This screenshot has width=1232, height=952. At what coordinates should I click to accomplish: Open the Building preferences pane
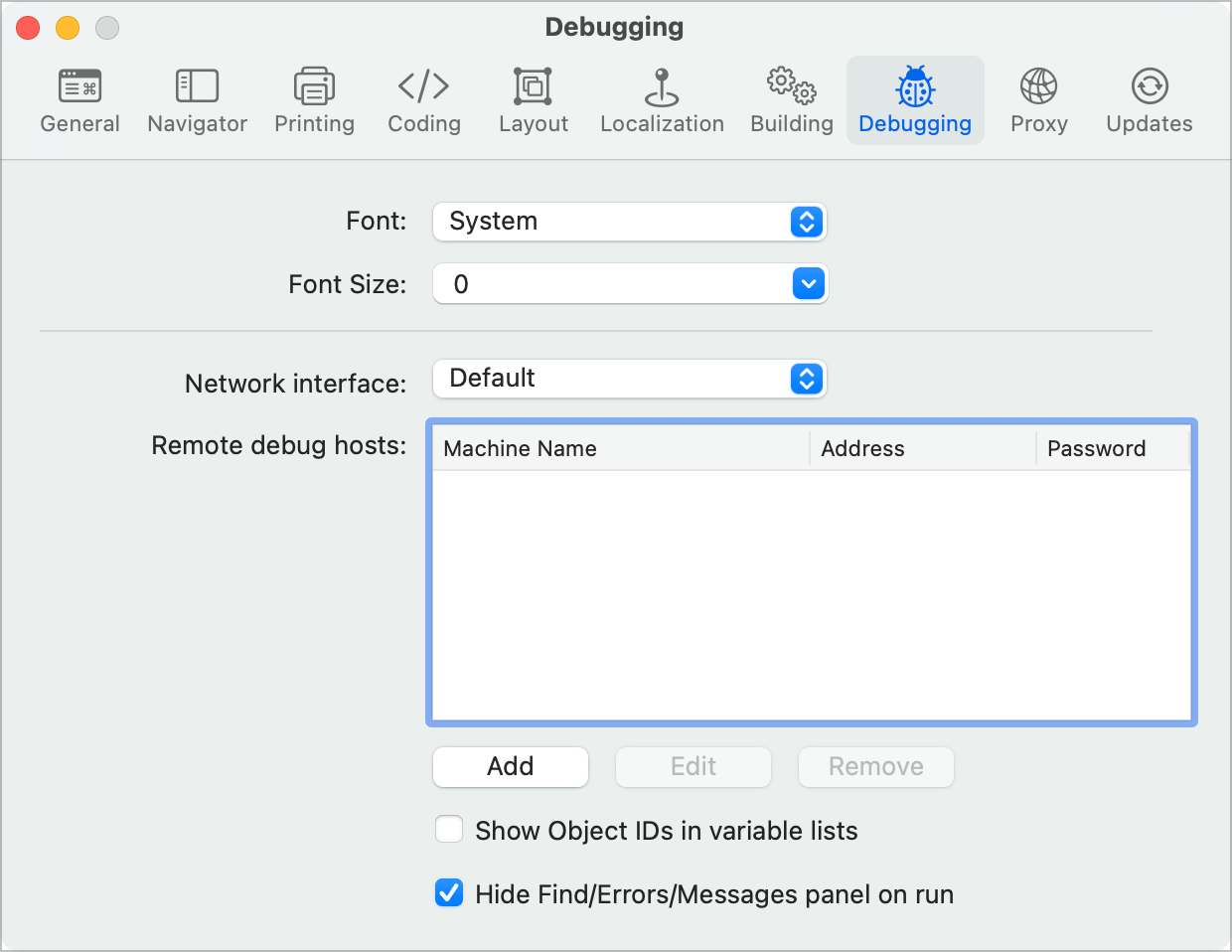coord(792,100)
